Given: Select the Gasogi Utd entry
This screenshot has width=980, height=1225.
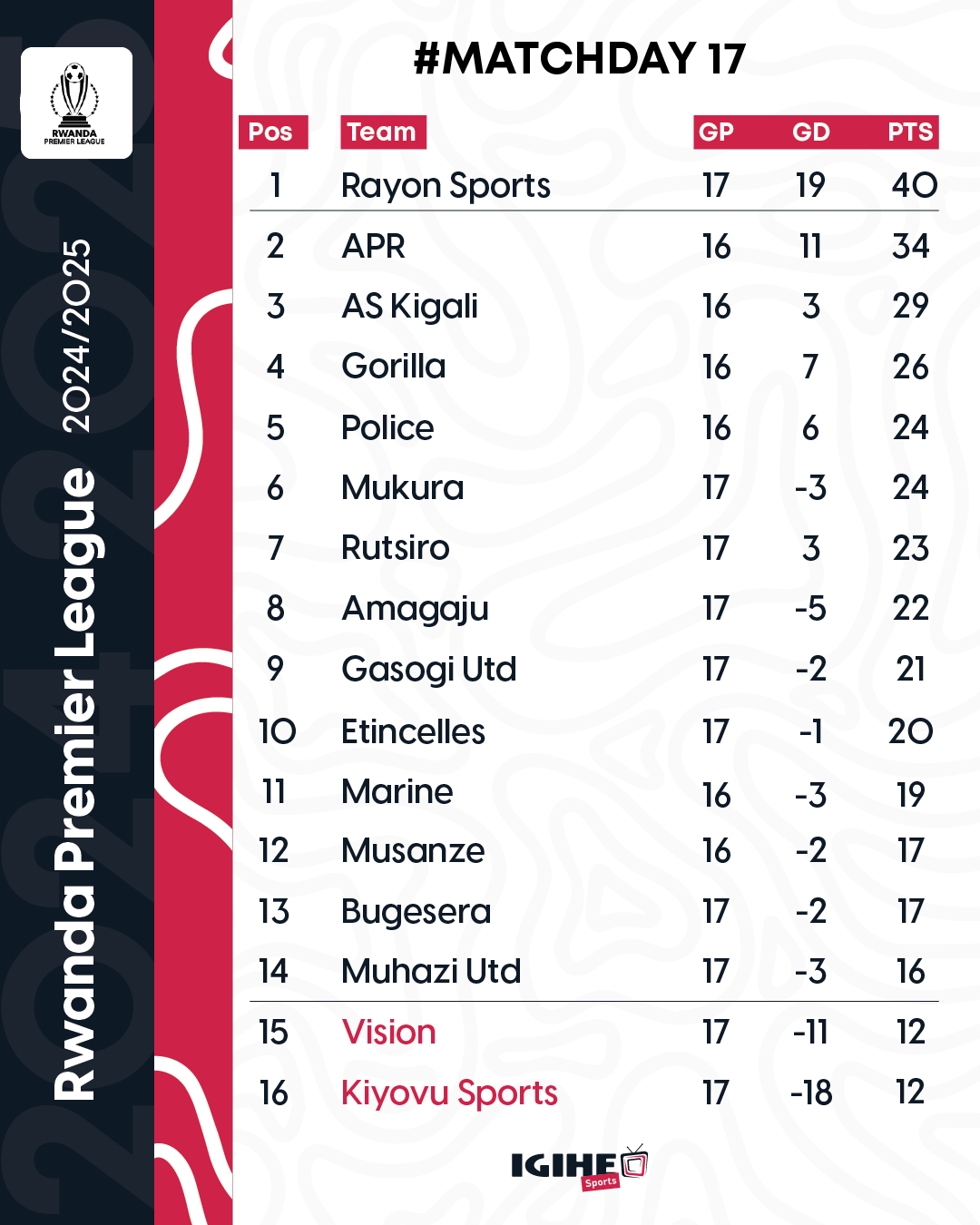Looking at the screenshot, I should (429, 670).
